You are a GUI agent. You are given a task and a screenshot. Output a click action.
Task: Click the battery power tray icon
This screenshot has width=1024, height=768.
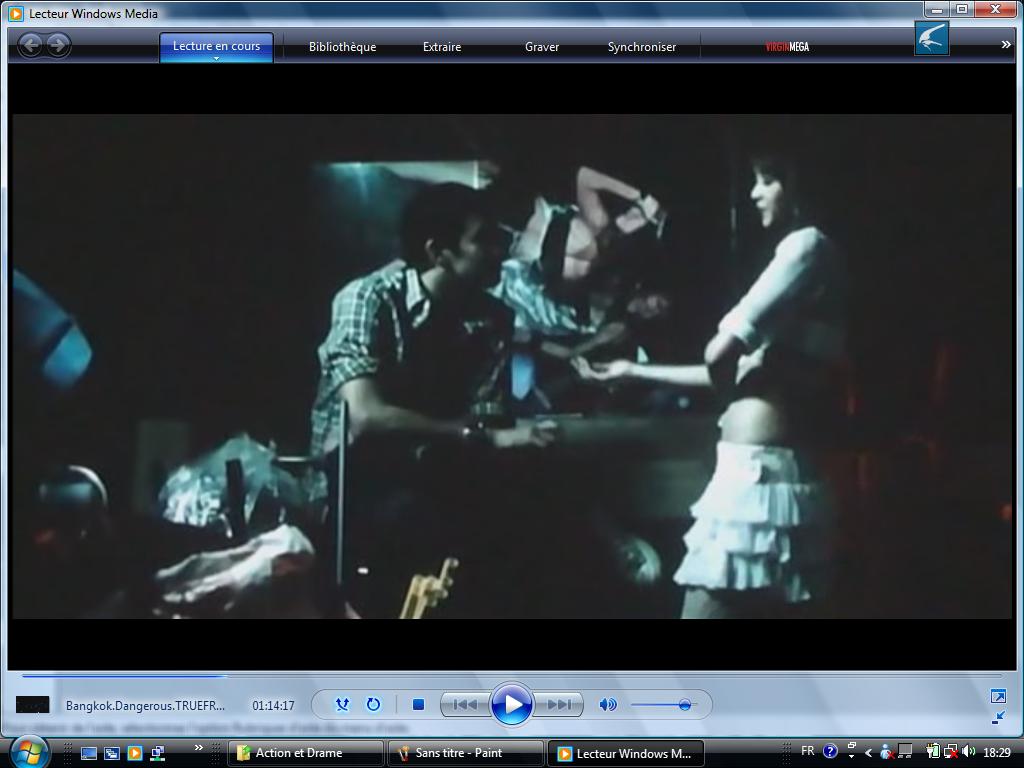tap(933, 752)
